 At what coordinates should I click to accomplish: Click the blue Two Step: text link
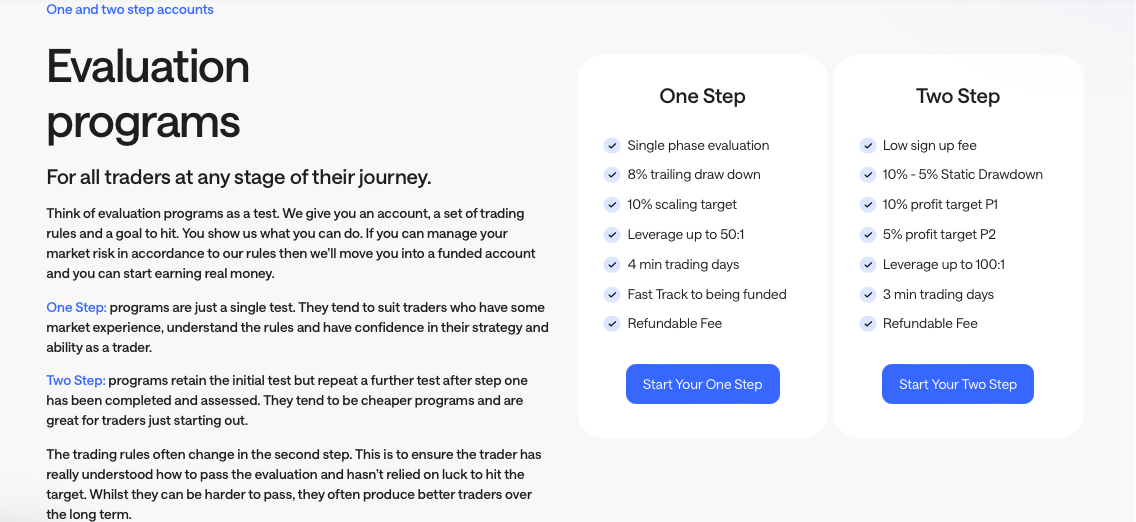(76, 380)
